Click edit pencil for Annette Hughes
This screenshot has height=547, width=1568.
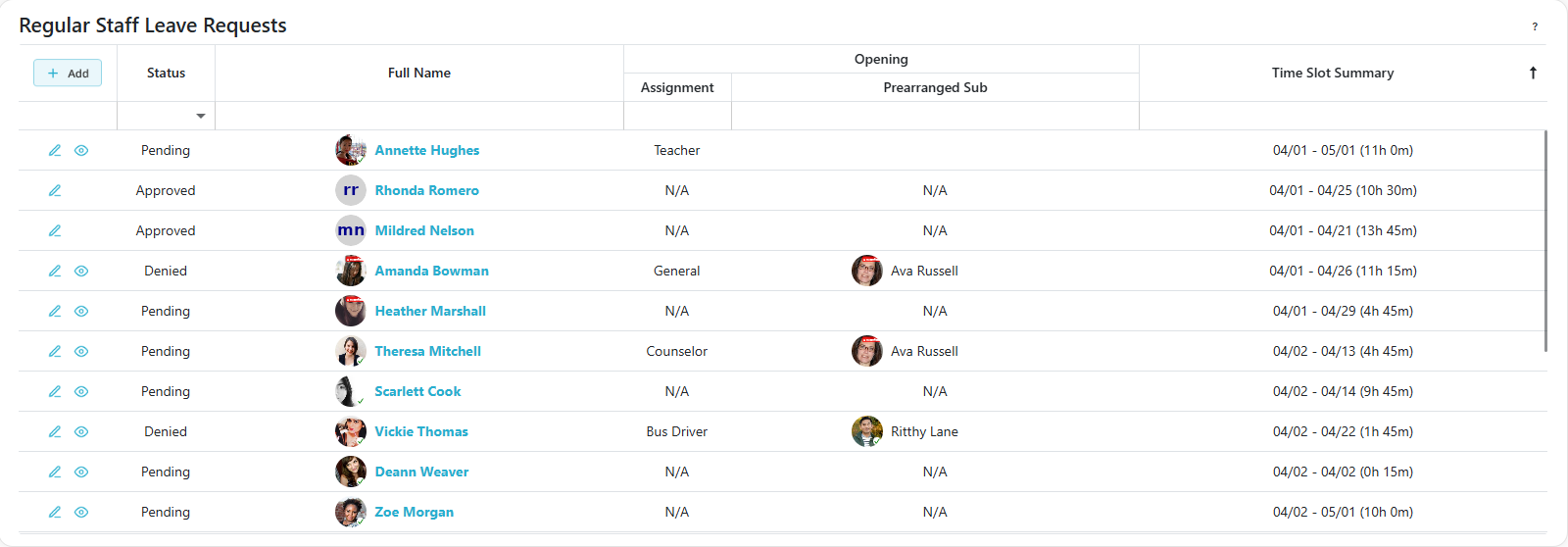click(55, 150)
